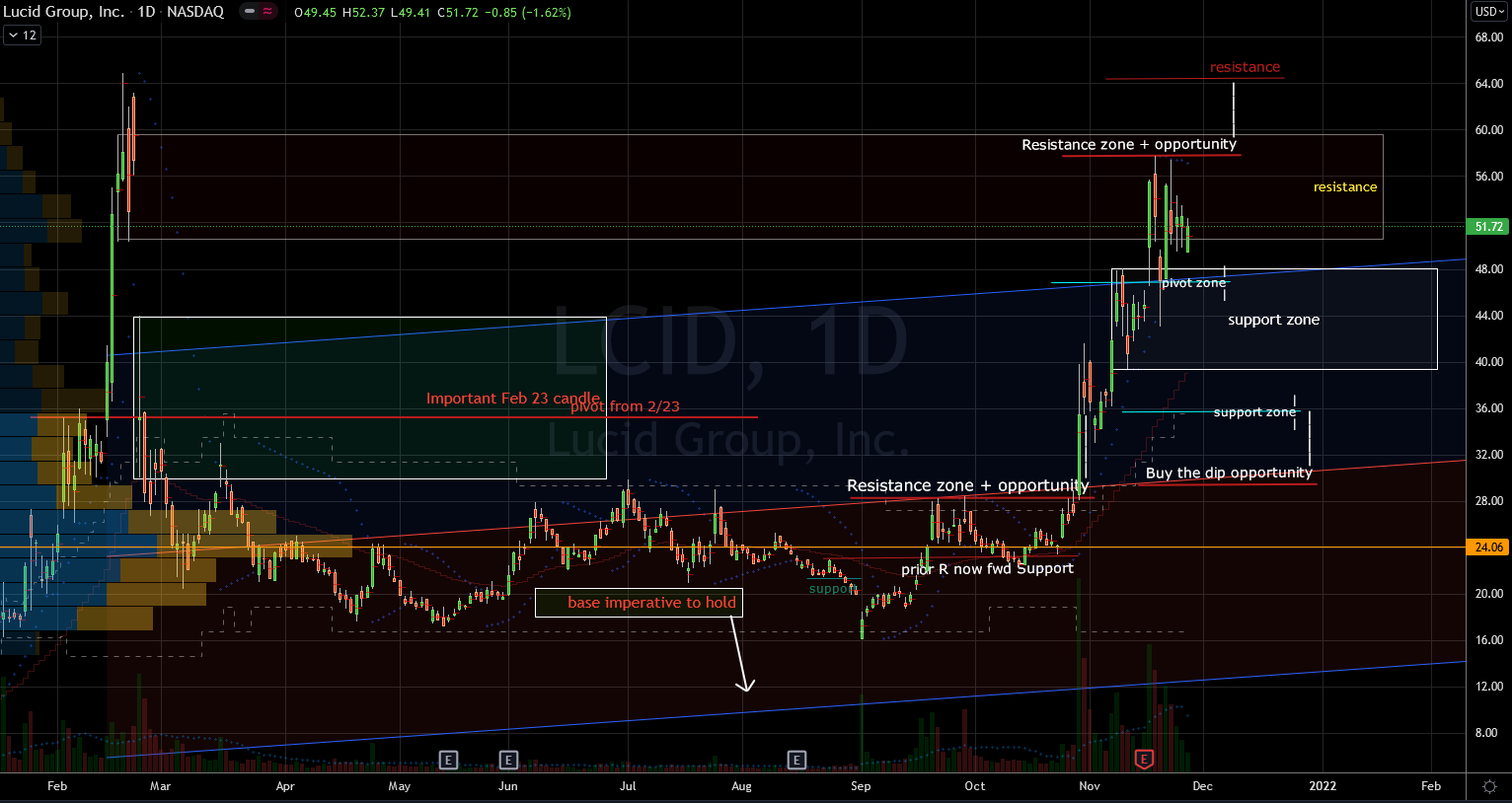Click the high price value H52.37
This screenshot has width=1512, height=803.
(x=363, y=13)
